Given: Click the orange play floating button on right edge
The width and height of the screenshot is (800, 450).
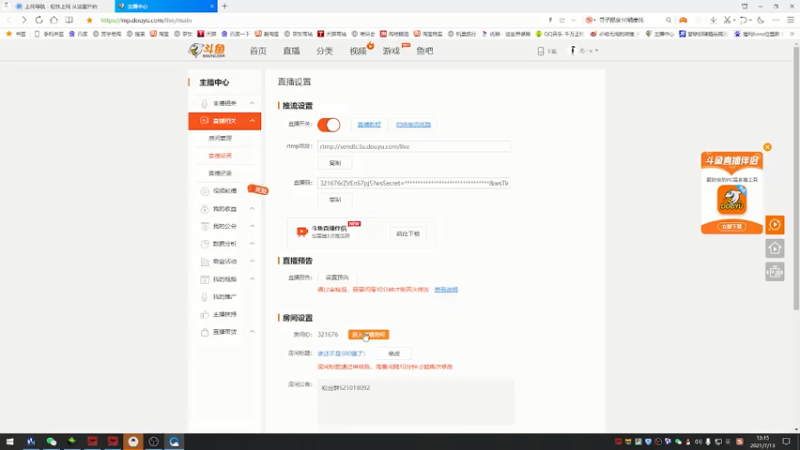Looking at the screenshot, I should (774, 224).
